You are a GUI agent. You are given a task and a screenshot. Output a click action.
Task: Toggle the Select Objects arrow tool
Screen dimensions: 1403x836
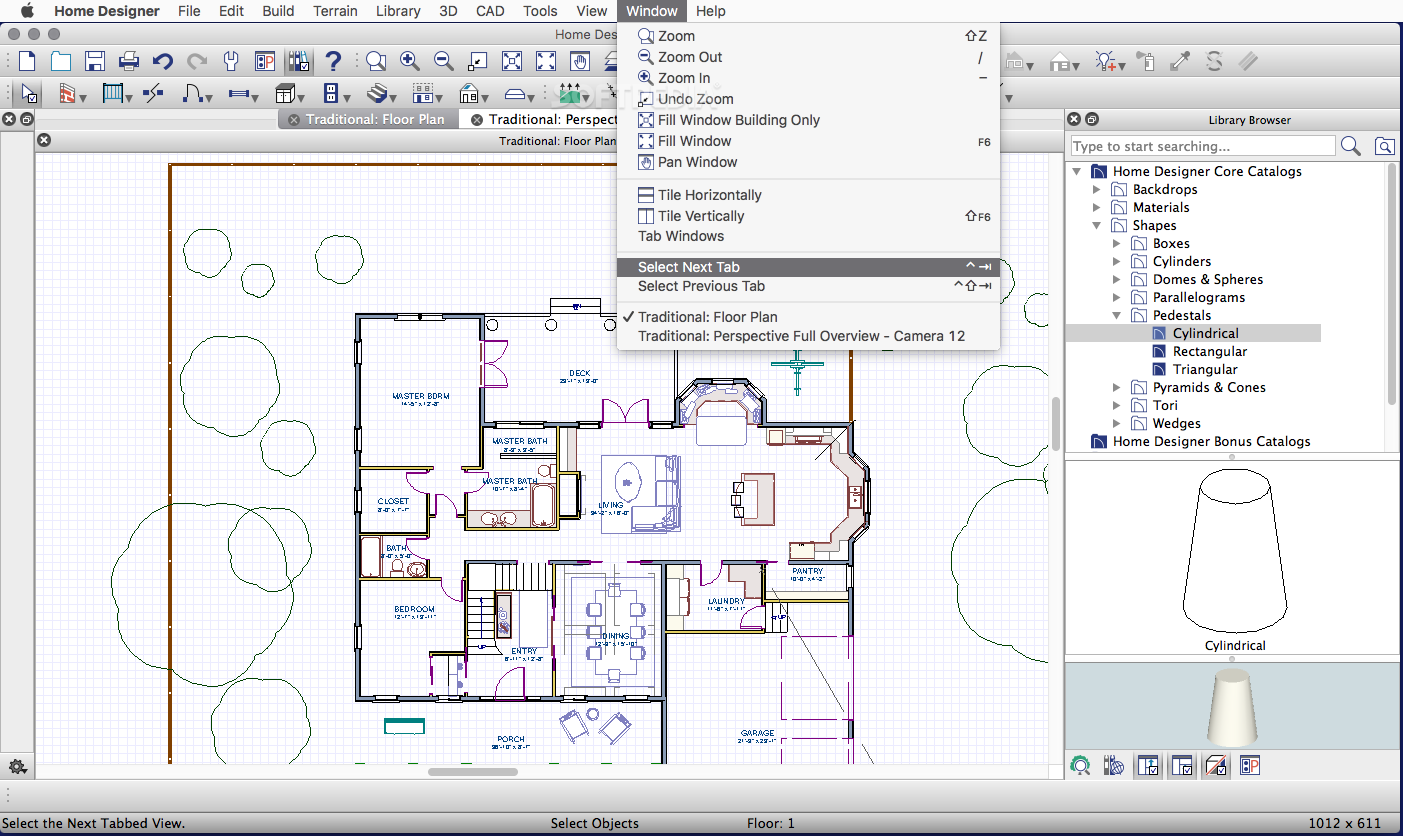[x=28, y=94]
